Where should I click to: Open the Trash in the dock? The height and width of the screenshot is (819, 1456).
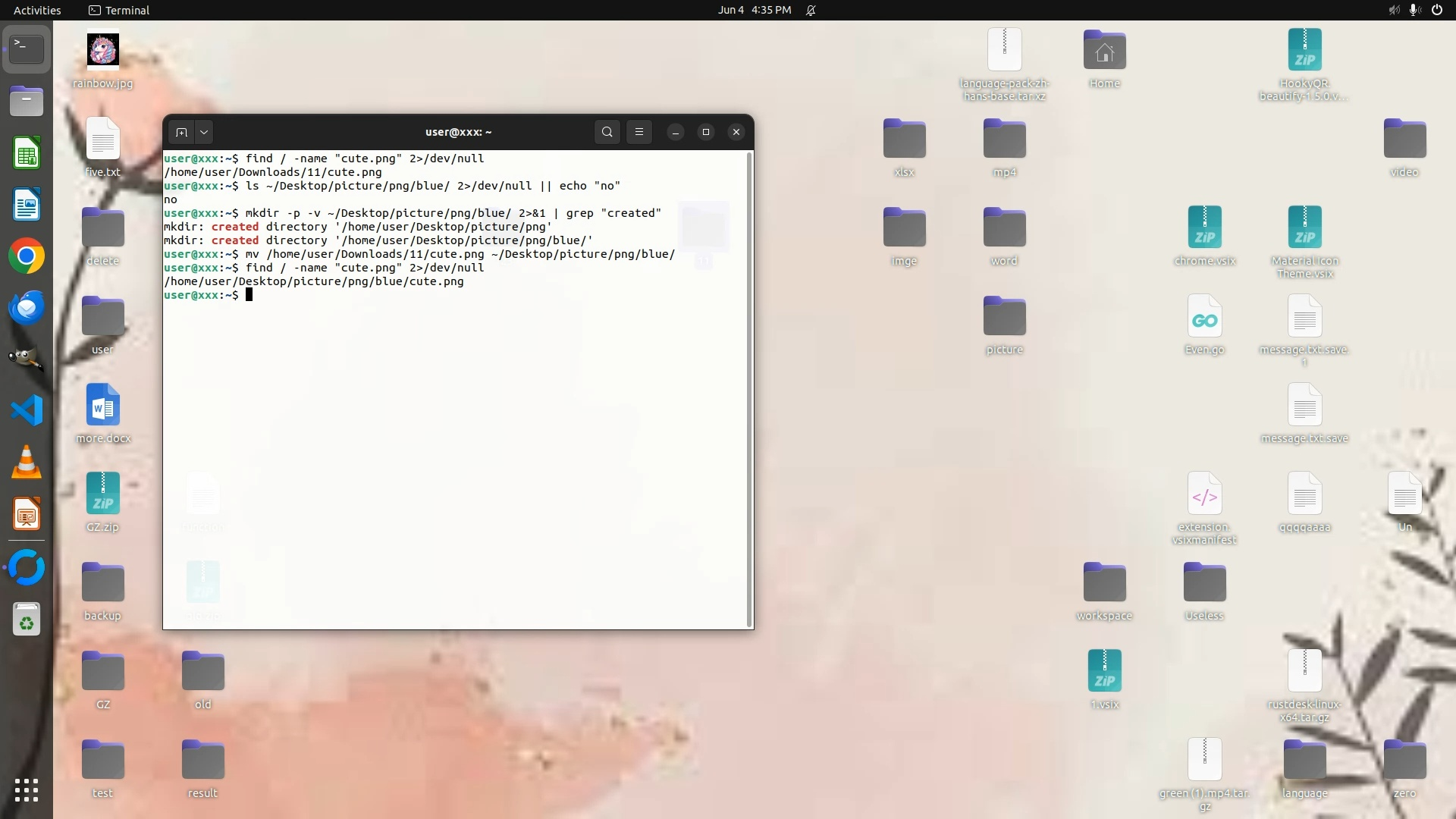(27, 620)
